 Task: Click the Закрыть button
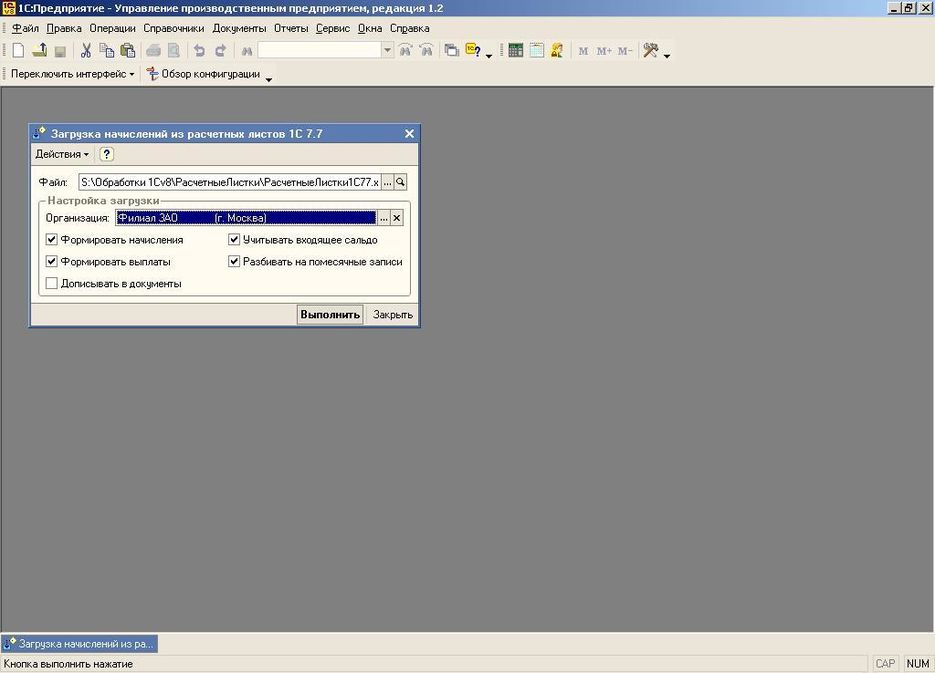click(x=392, y=315)
